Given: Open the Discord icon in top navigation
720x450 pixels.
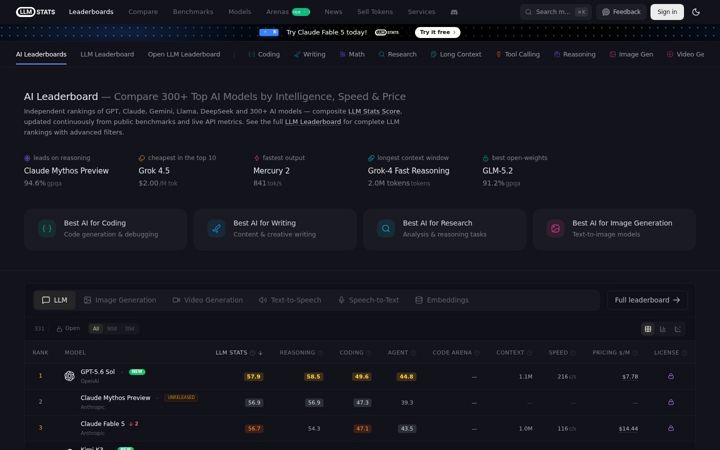Looking at the screenshot, I should 454,12.
